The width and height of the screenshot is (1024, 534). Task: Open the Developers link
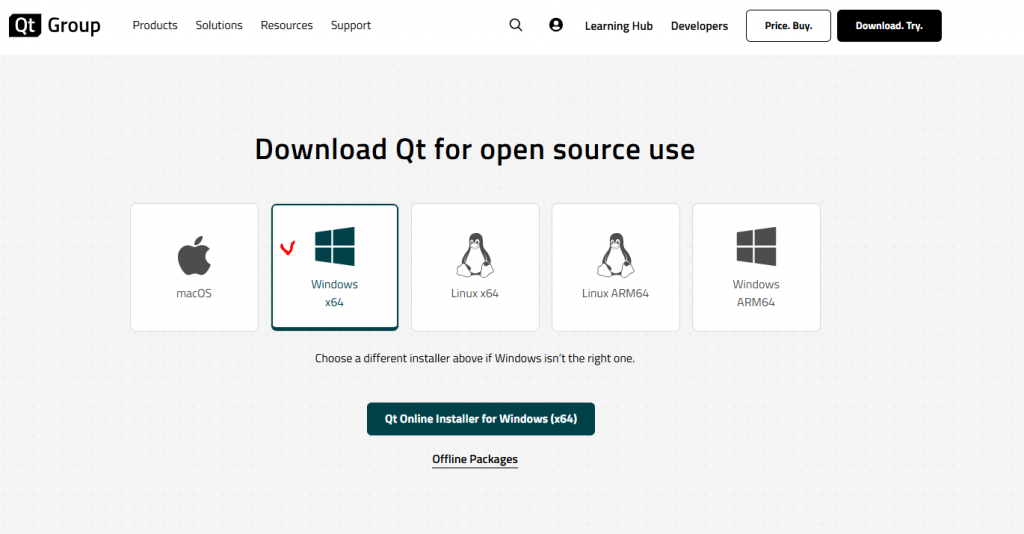point(699,26)
